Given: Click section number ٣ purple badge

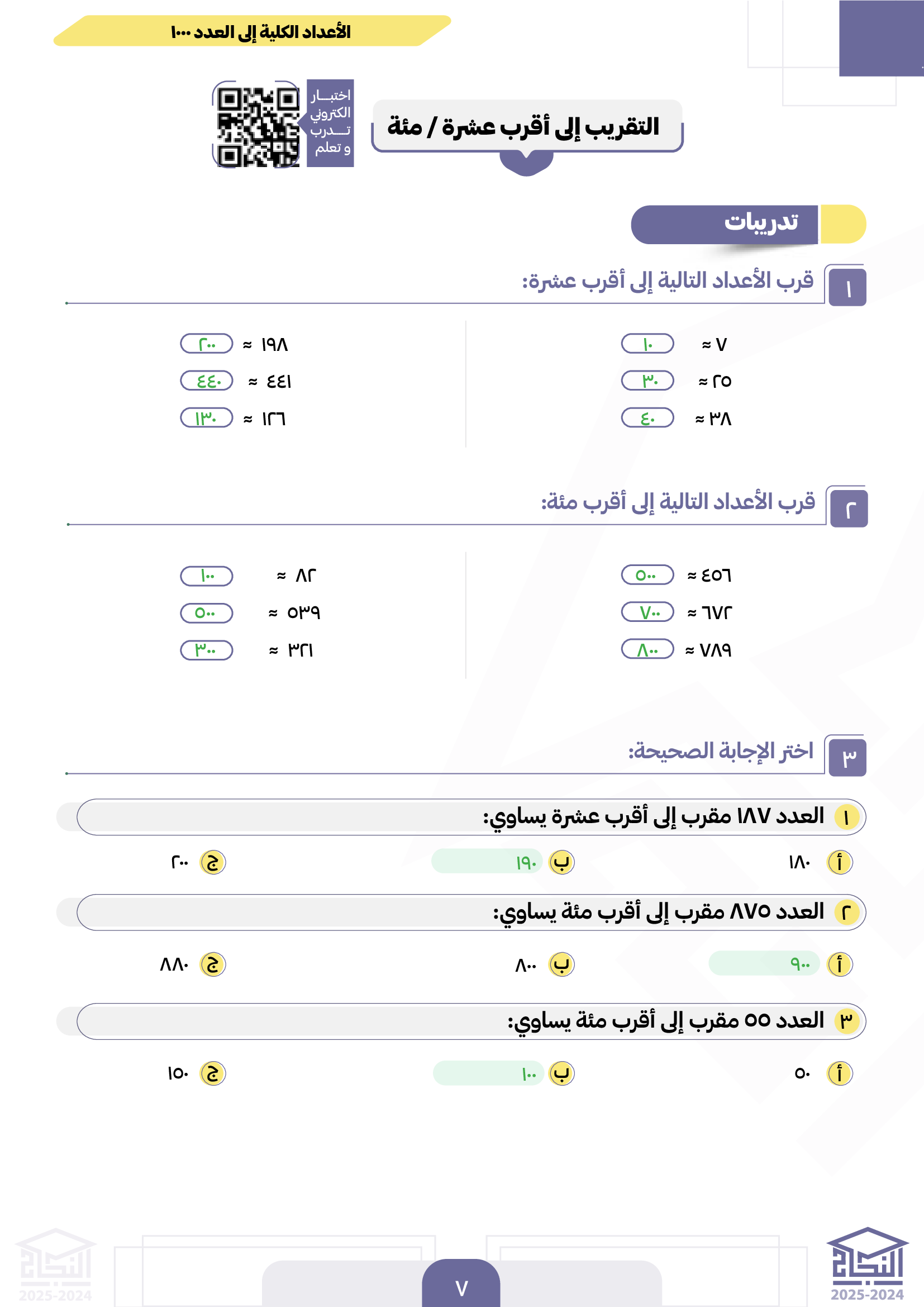Looking at the screenshot, I should click(847, 757).
